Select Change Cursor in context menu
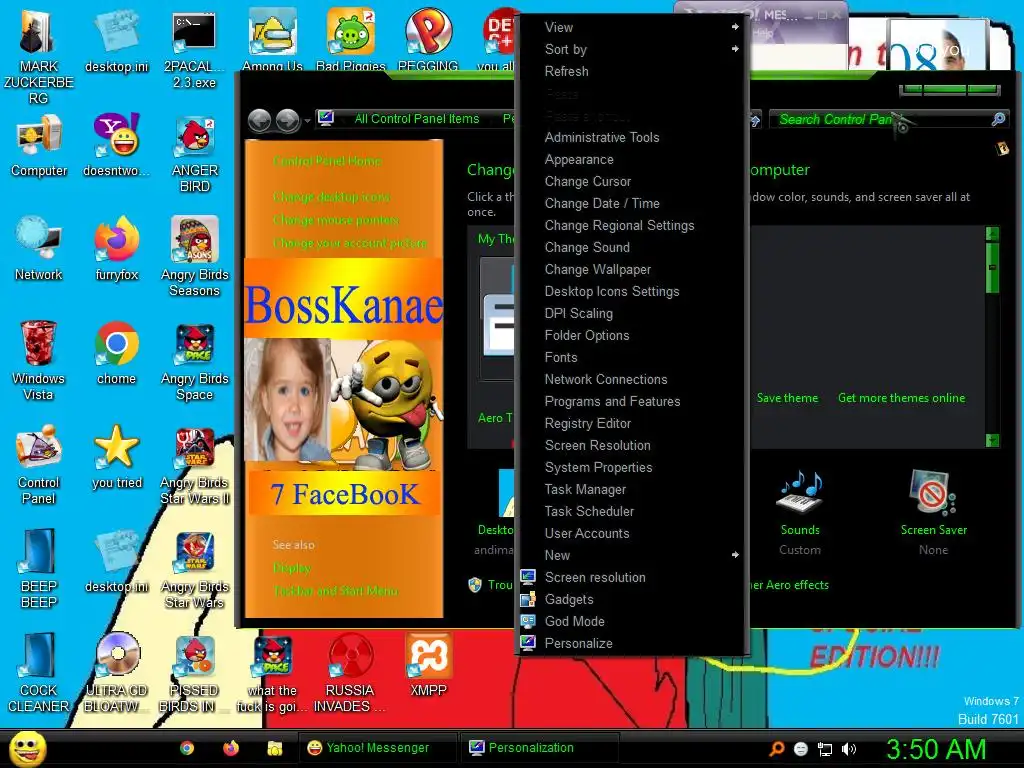1024x768 pixels. tap(632, 182)
